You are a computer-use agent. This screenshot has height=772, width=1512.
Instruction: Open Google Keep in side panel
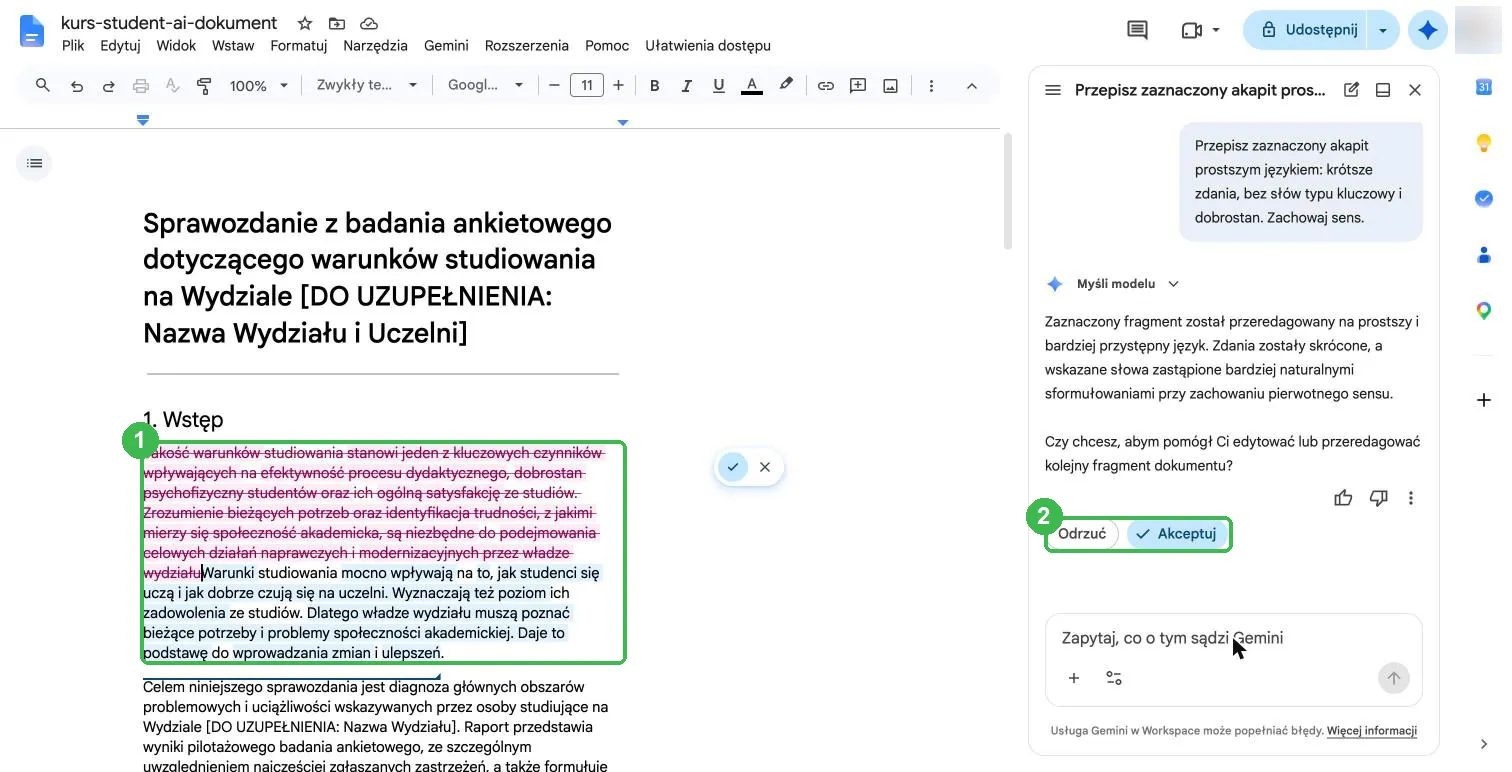(1484, 143)
